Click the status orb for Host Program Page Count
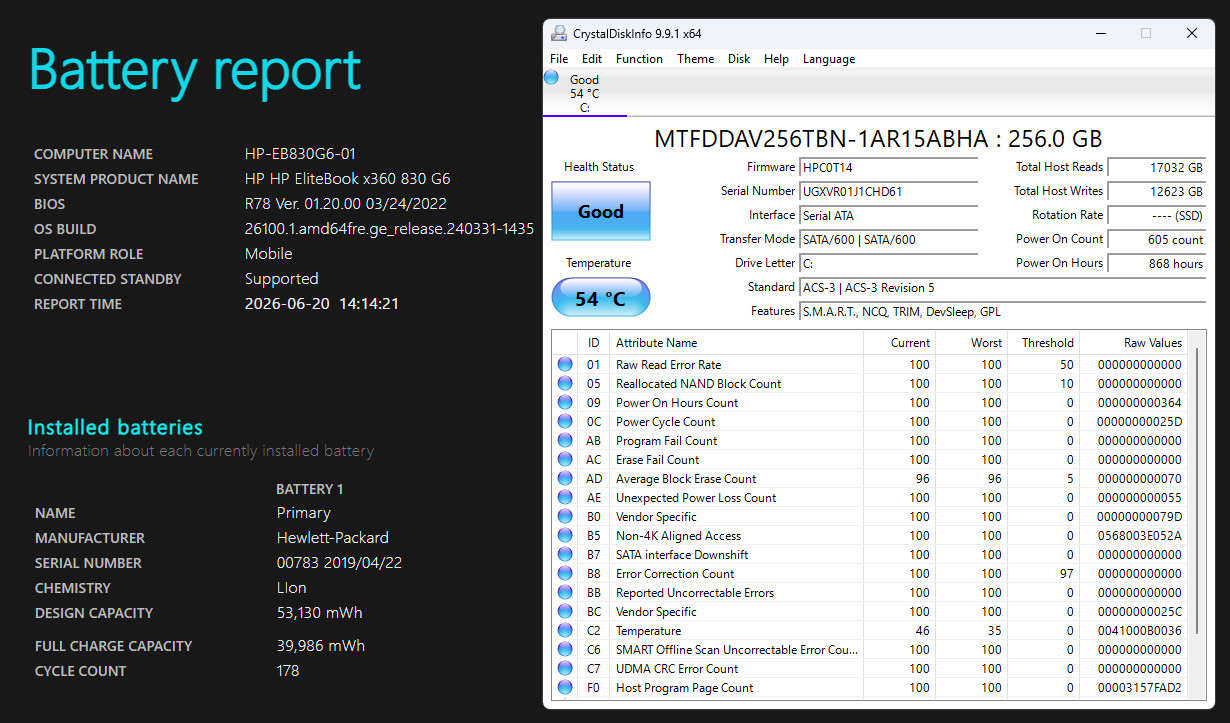 point(565,688)
